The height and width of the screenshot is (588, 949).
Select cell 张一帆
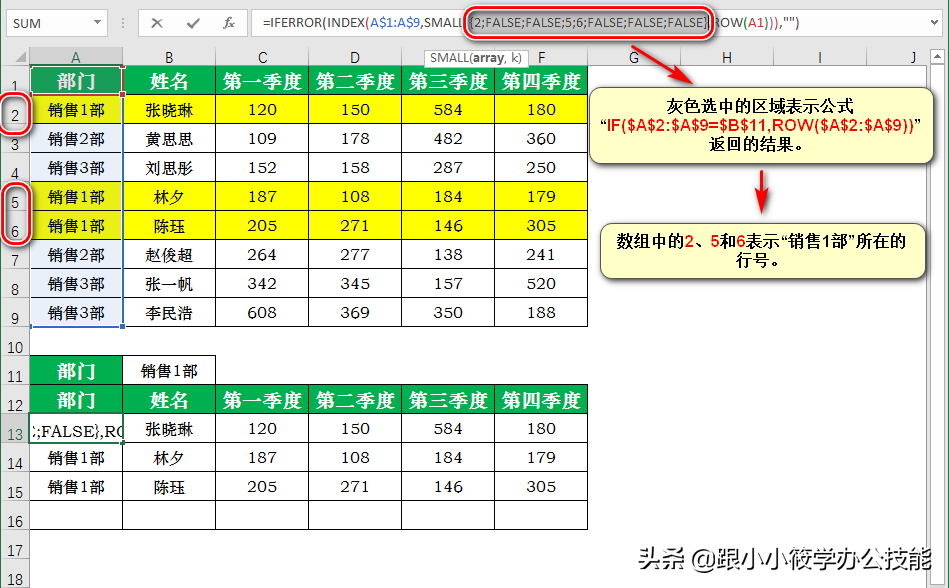[x=169, y=284]
